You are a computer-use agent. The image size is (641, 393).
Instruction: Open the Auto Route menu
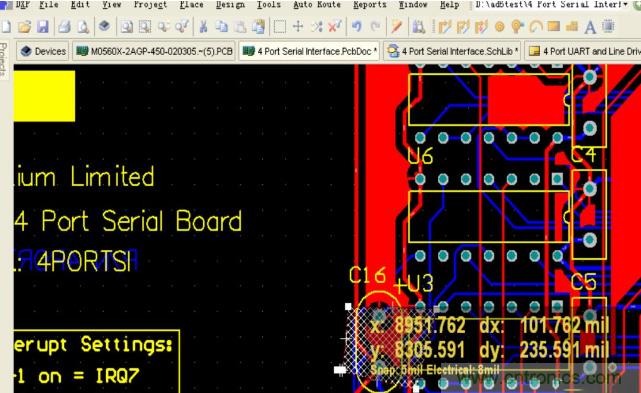click(x=317, y=5)
